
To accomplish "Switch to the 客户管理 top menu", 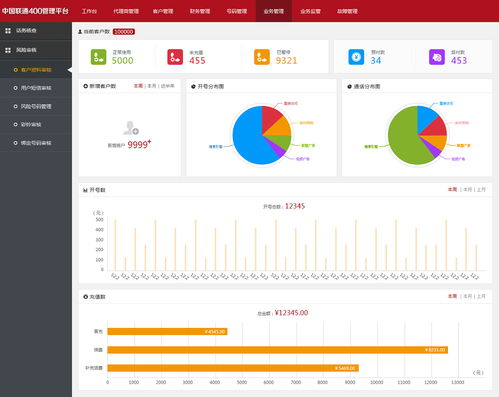I will (163, 11).
